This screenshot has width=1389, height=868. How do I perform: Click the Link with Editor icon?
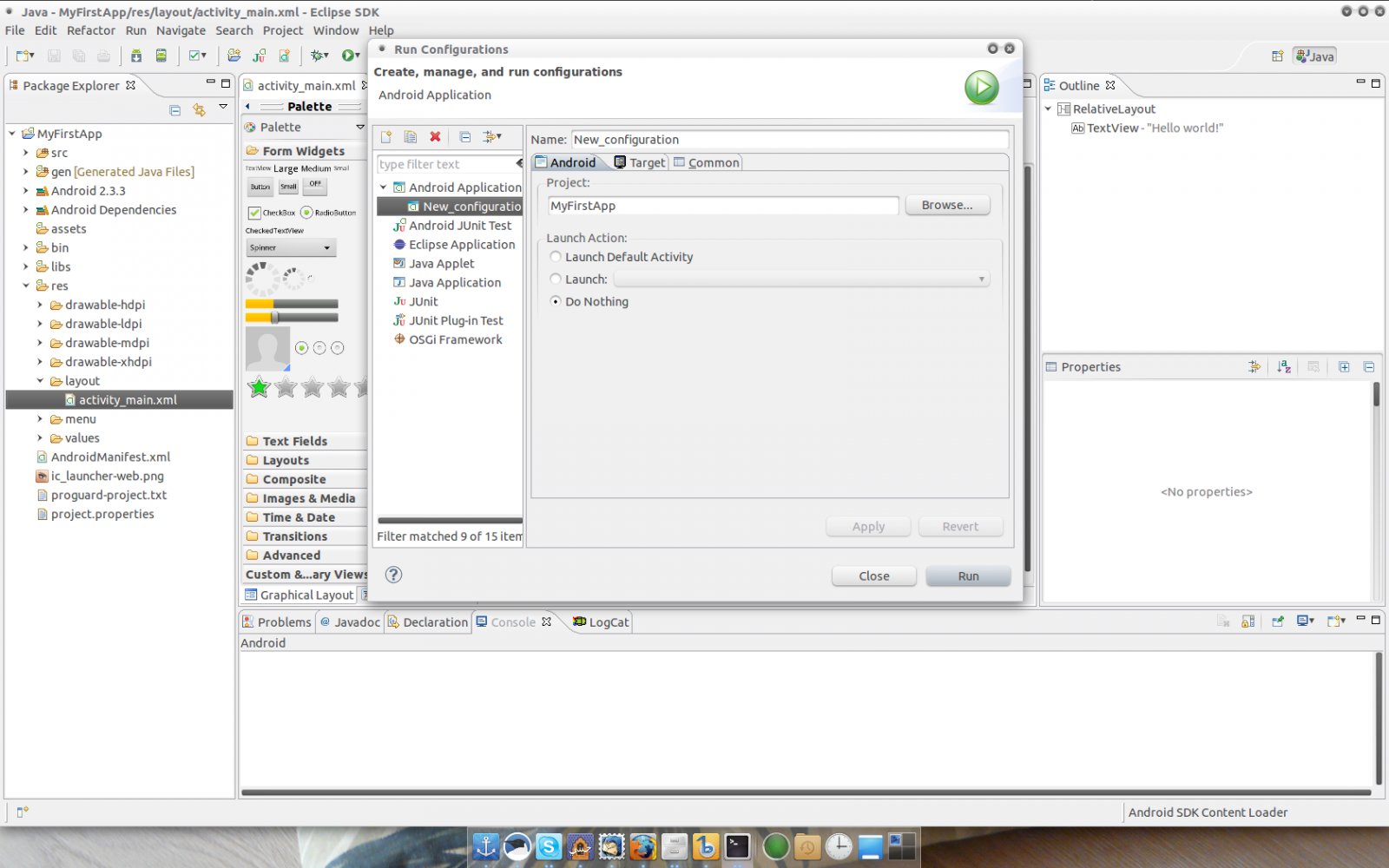click(x=200, y=109)
